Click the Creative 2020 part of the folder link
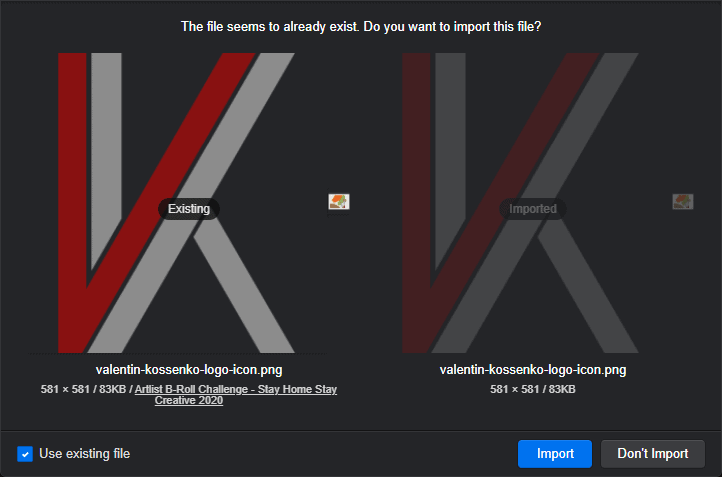 pyautogui.click(x=189, y=401)
